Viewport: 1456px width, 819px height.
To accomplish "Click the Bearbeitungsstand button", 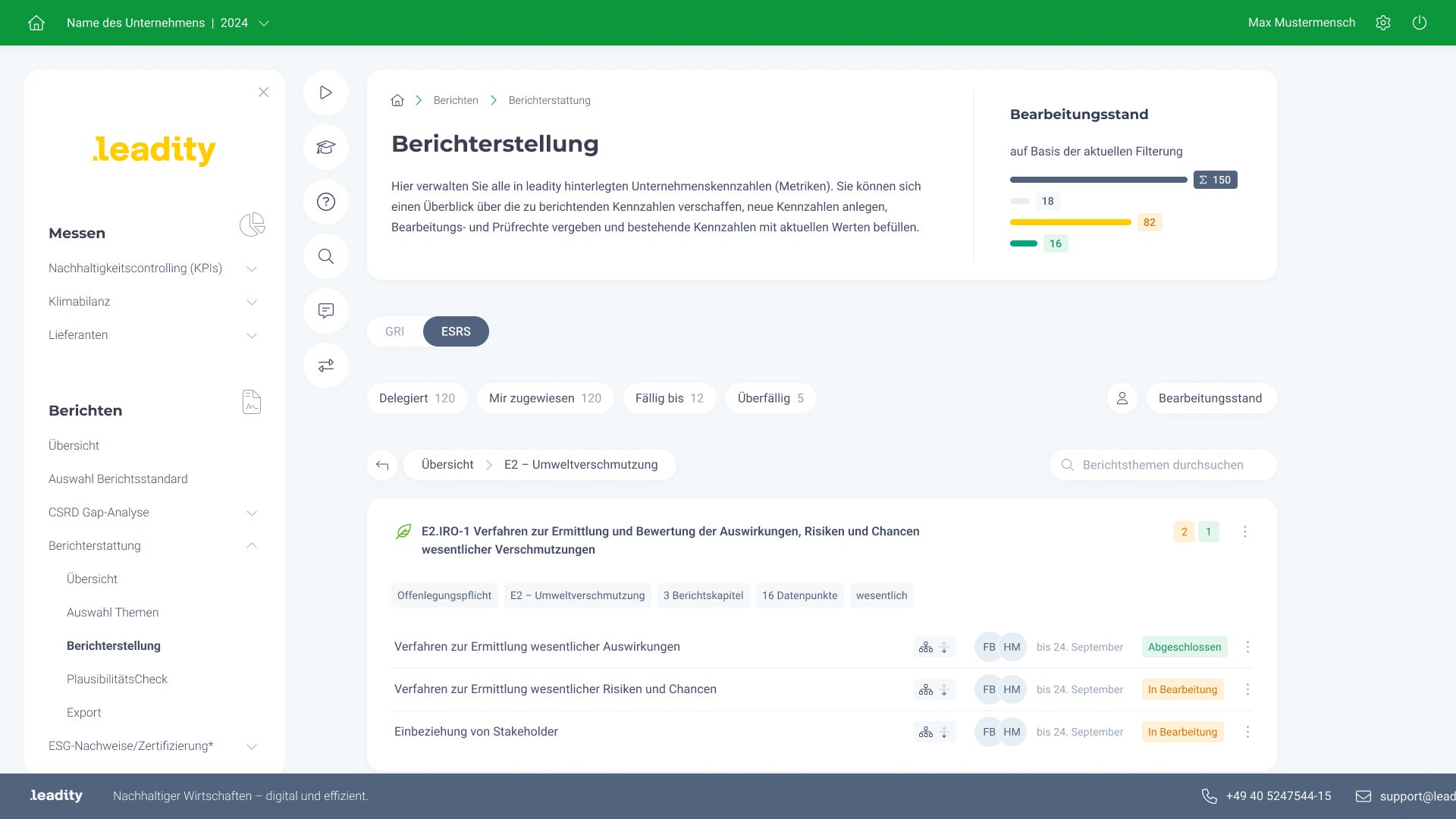I will point(1210,398).
